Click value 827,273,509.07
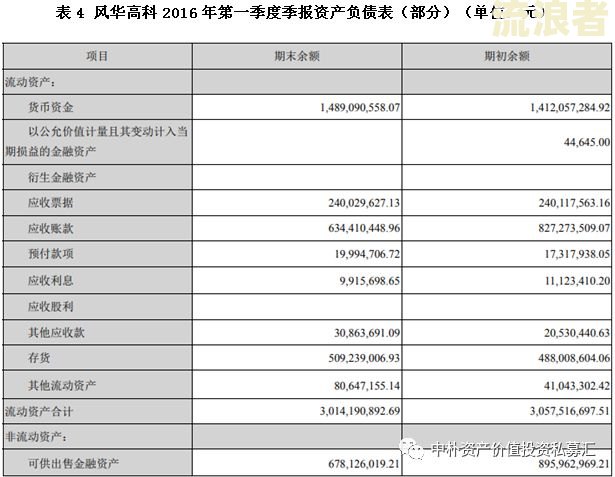 tap(574, 228)
